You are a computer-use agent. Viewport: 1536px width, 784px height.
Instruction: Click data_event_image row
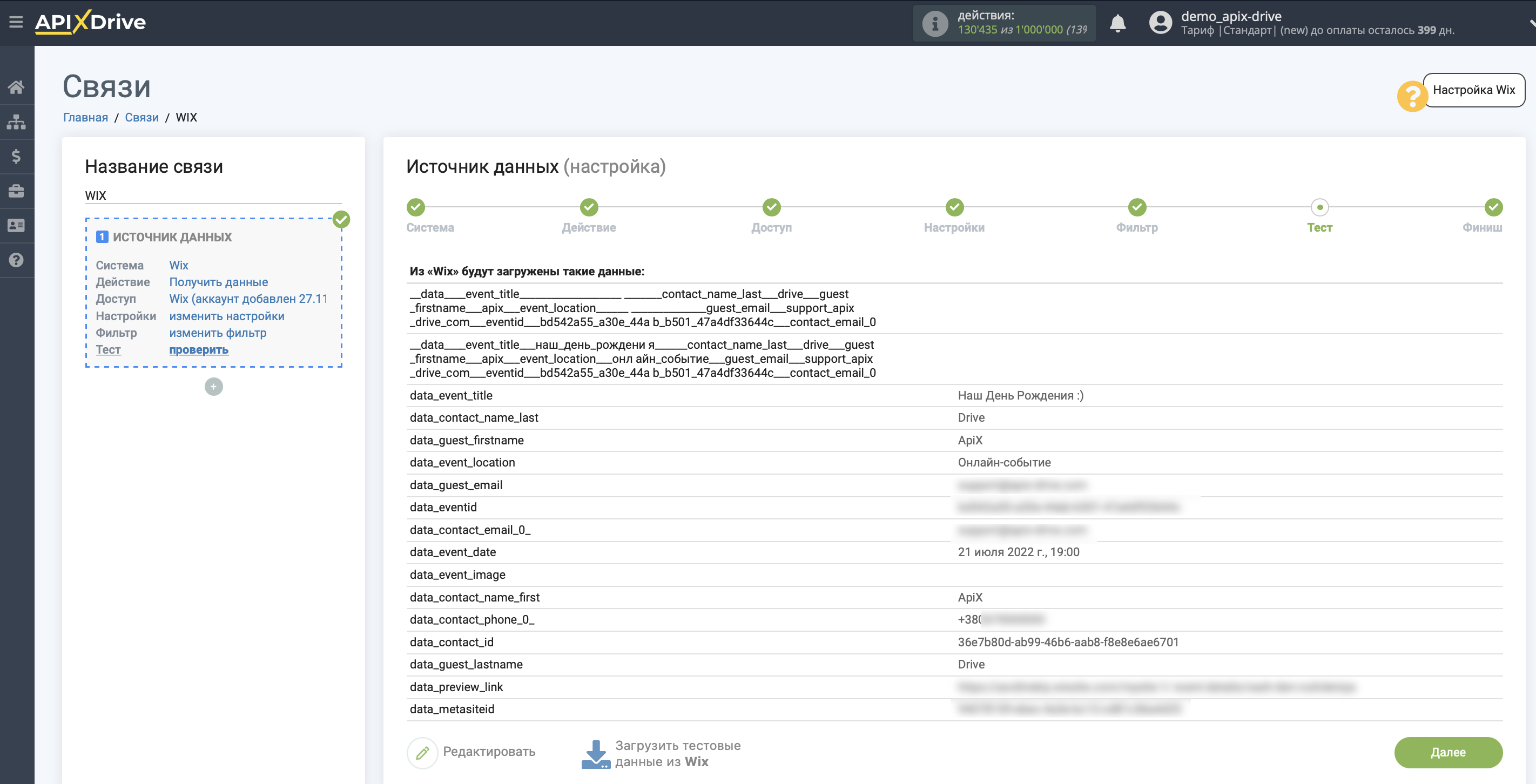point(954,575)
